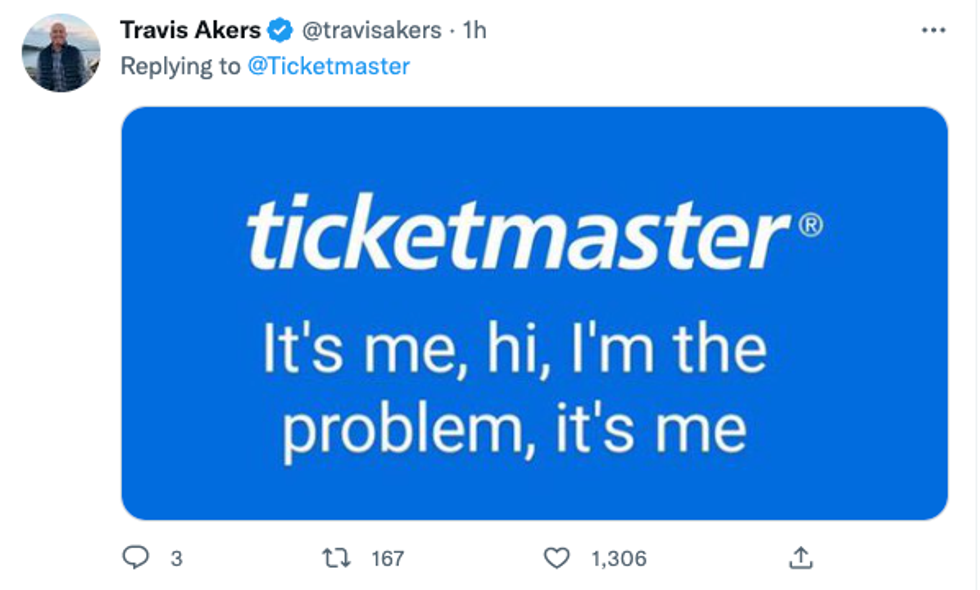The image size is (980, 590).
Task: View the 3 replies count
Action: [x=176, y=559]
